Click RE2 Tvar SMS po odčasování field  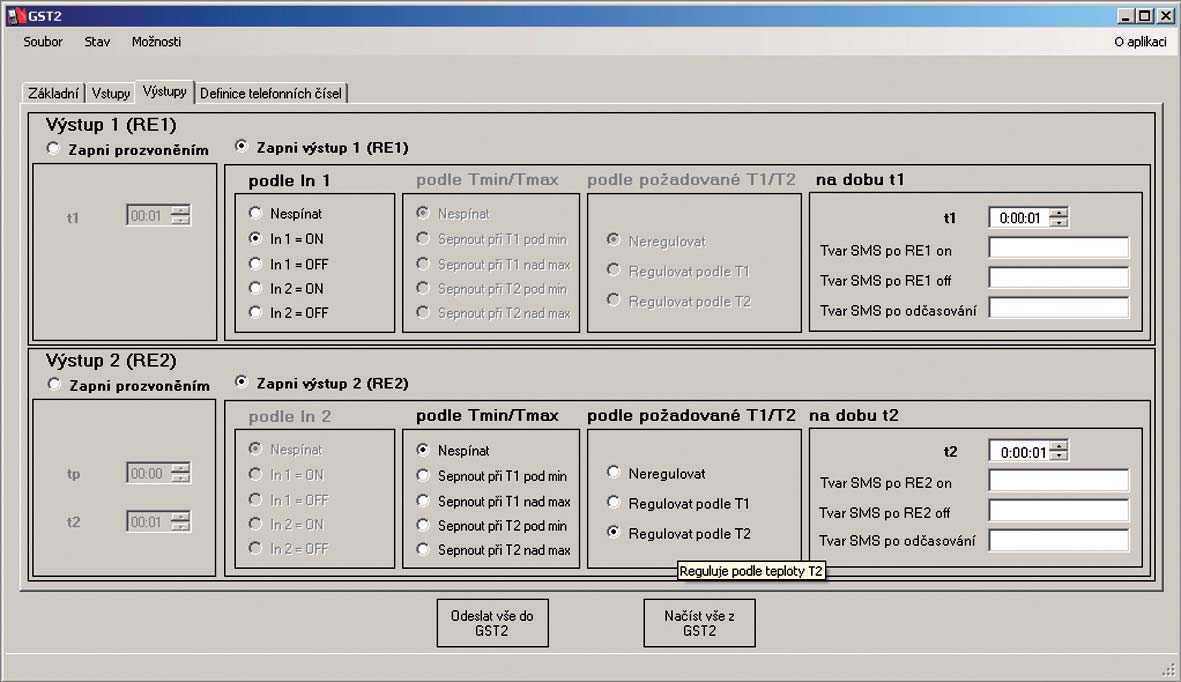[1058, 540]
